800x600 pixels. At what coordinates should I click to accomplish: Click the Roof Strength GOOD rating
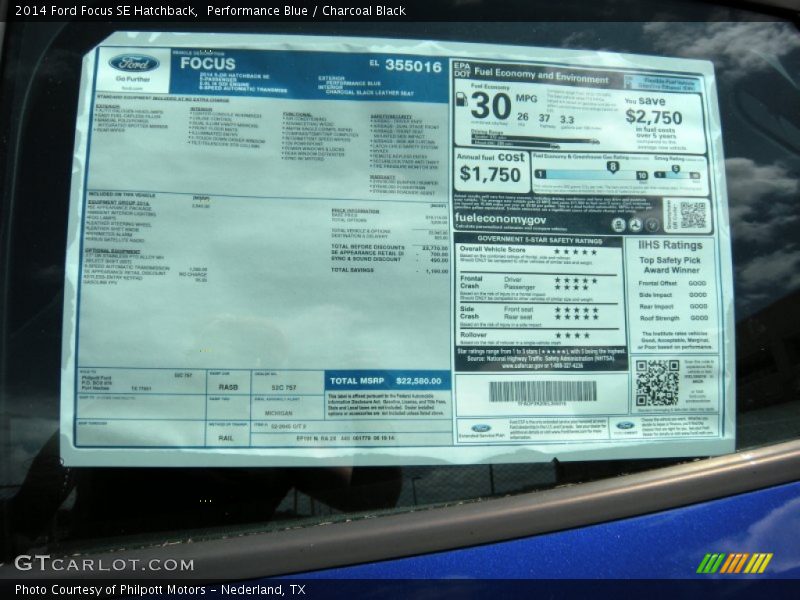[698, 318]
